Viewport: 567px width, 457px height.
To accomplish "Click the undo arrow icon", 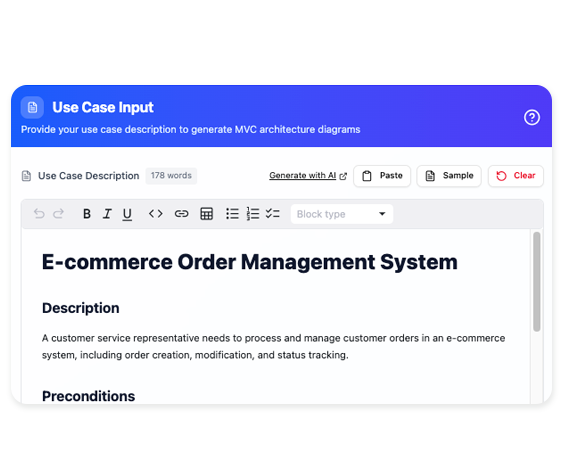I will tap(39, 214).
